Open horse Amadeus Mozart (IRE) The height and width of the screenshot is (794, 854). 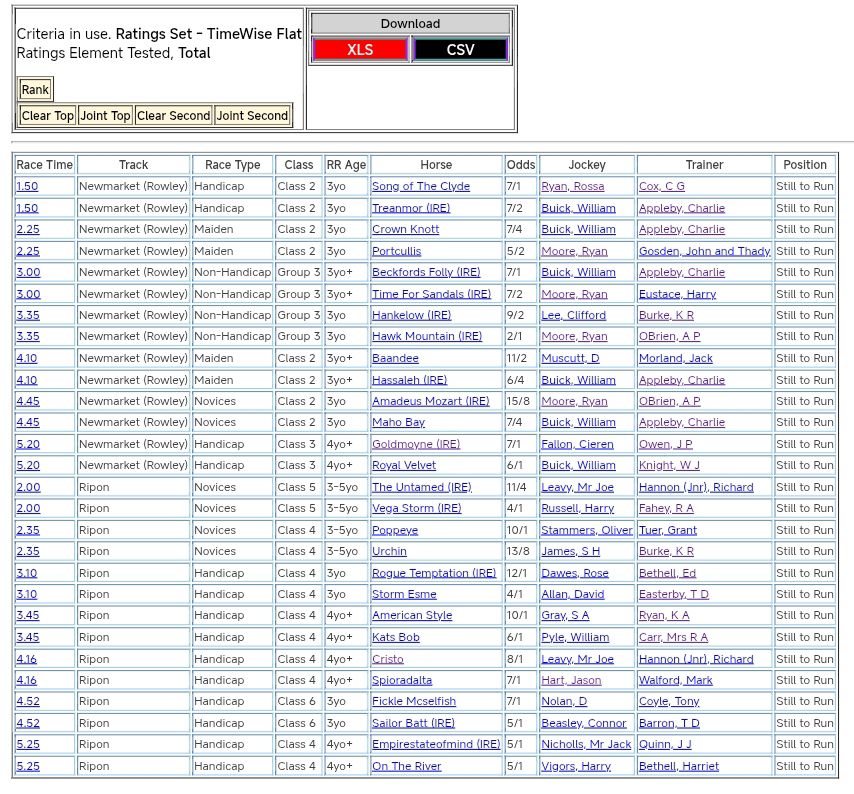point(430,402)
